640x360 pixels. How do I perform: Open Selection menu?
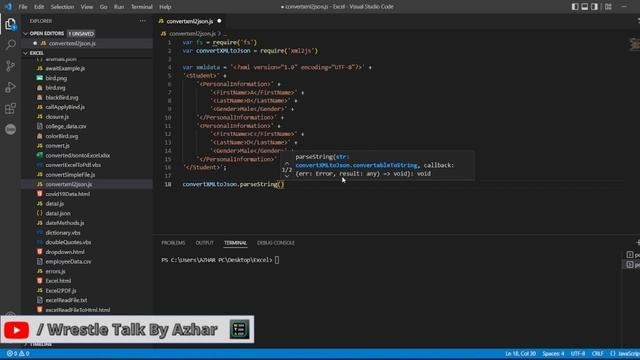tap(62, 7)
